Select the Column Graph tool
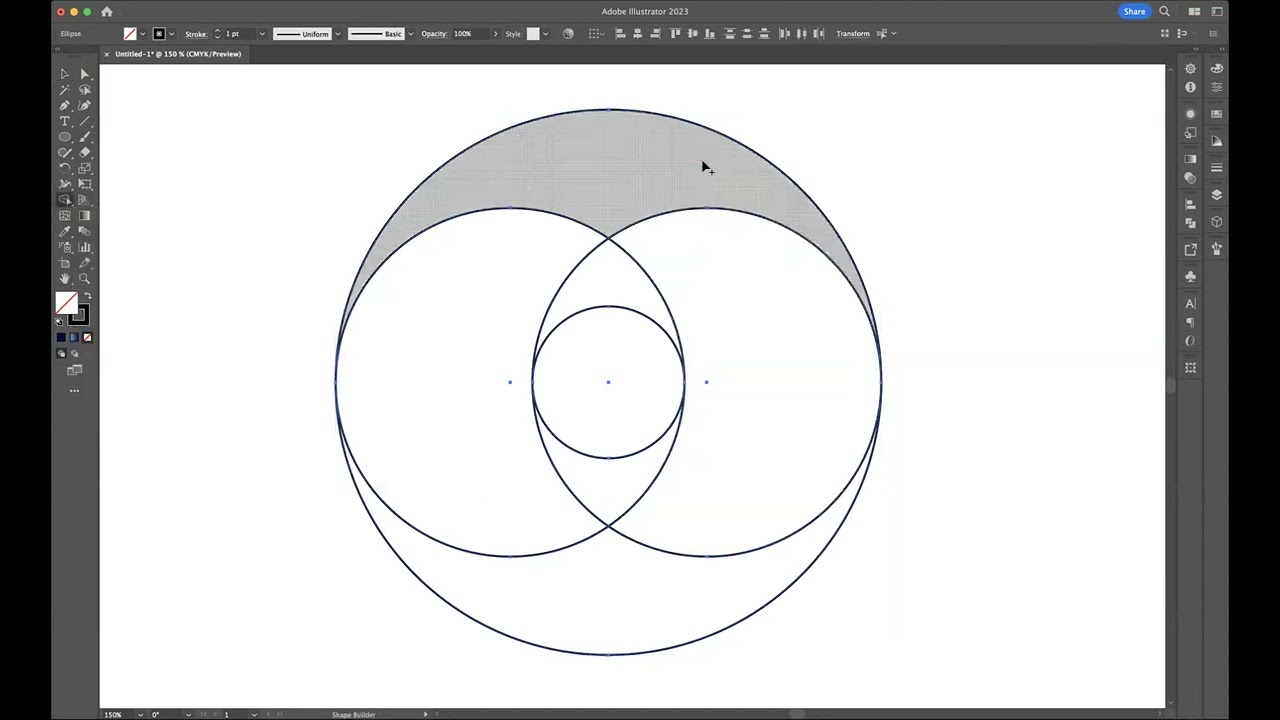The height and width of the screenshot is (720, 1280). [85, 247]
